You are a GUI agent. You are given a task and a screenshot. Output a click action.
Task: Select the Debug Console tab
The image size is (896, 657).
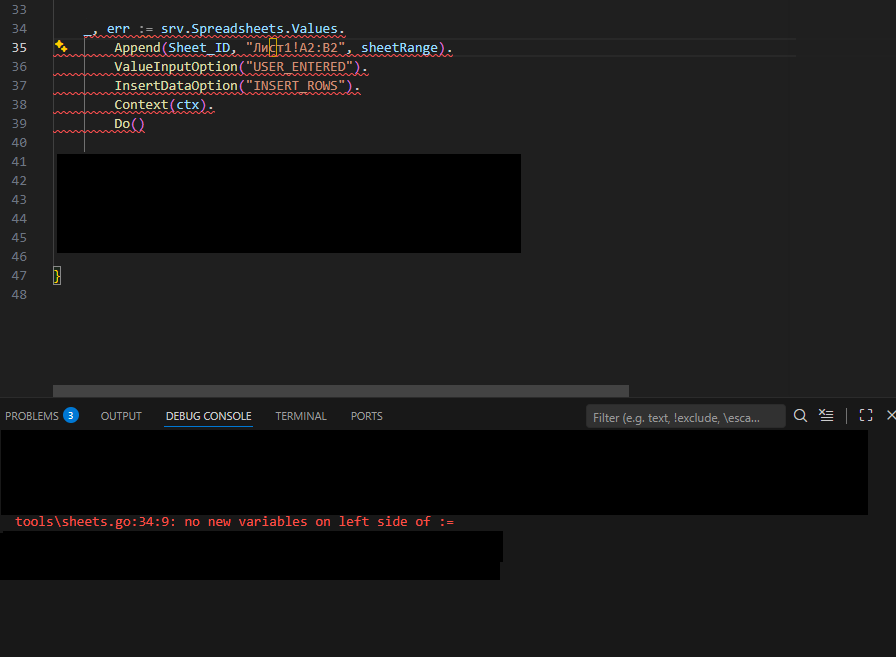pyautogui.click(x=209, y=416)
